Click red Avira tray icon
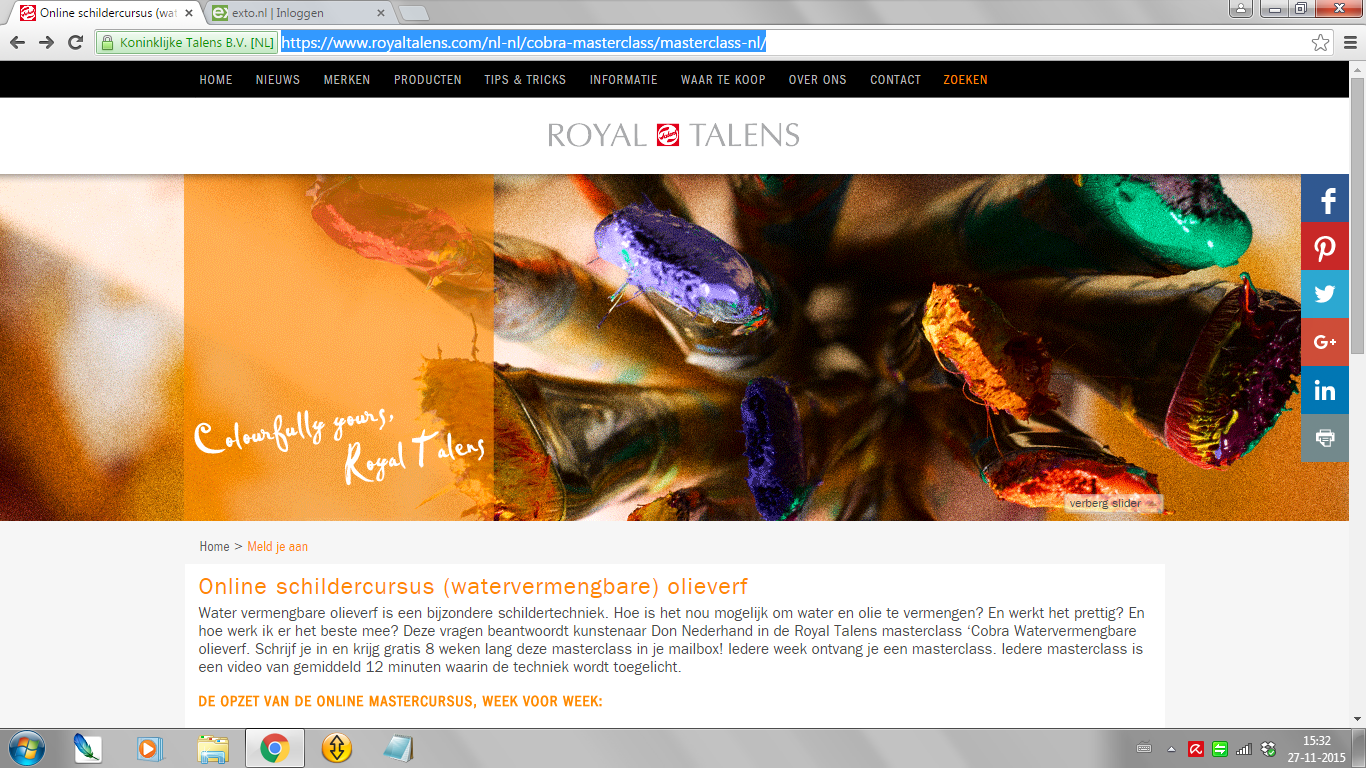The image size is (1366, 768). tap(1195, 748)
